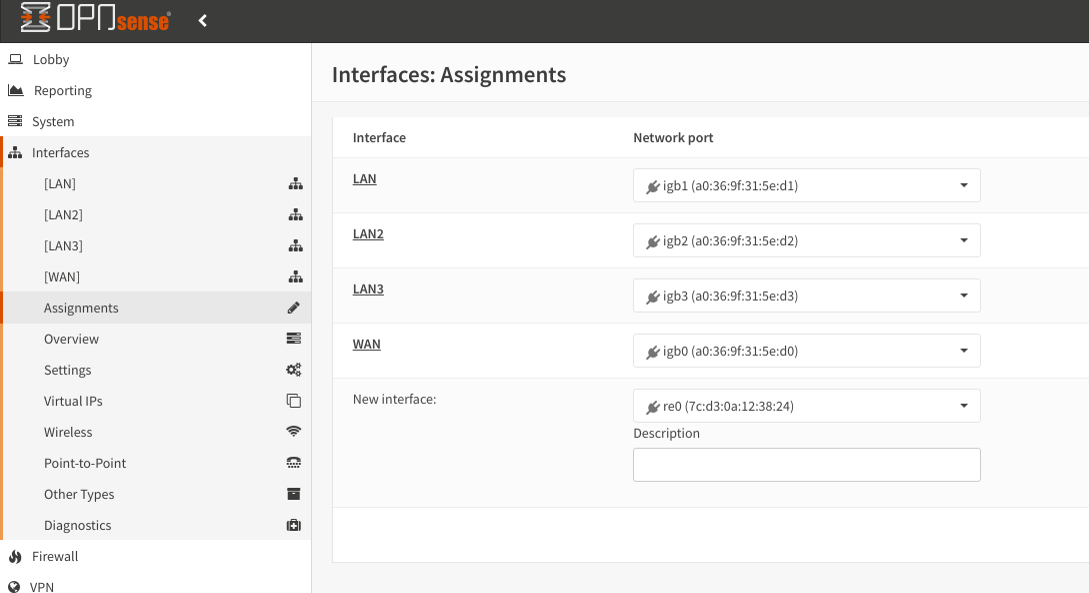Click the Reporting chart icon

pyautogui.click(x=15, y=90)
